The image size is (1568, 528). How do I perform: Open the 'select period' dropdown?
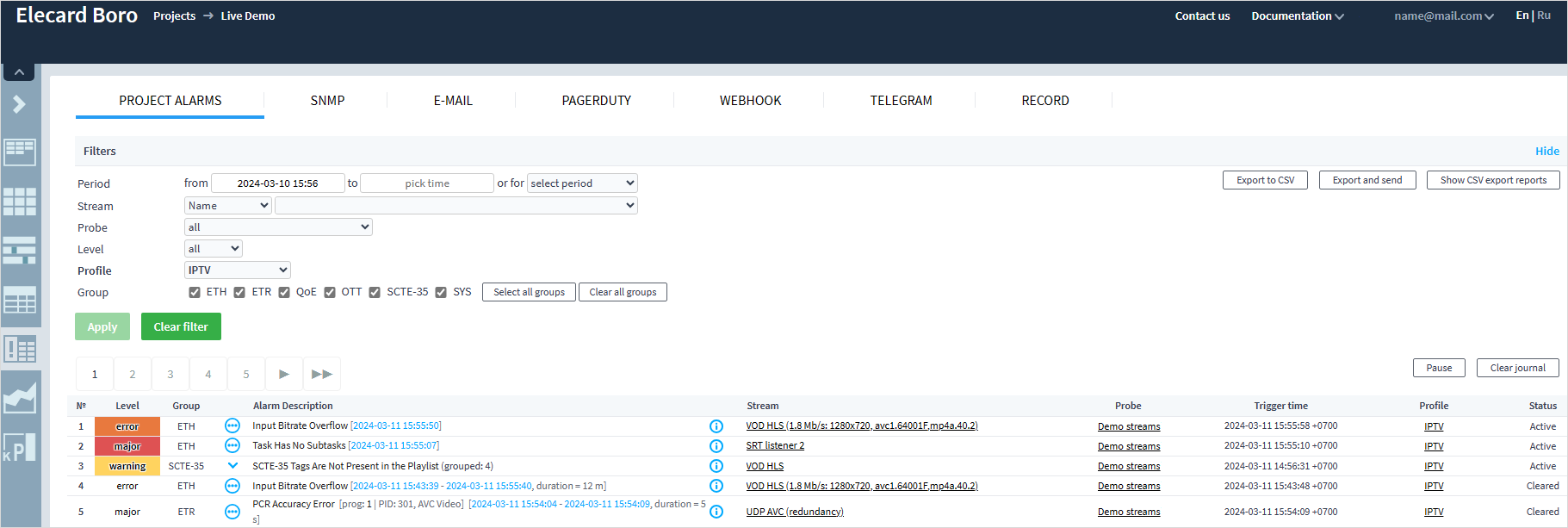click(582, 183)
